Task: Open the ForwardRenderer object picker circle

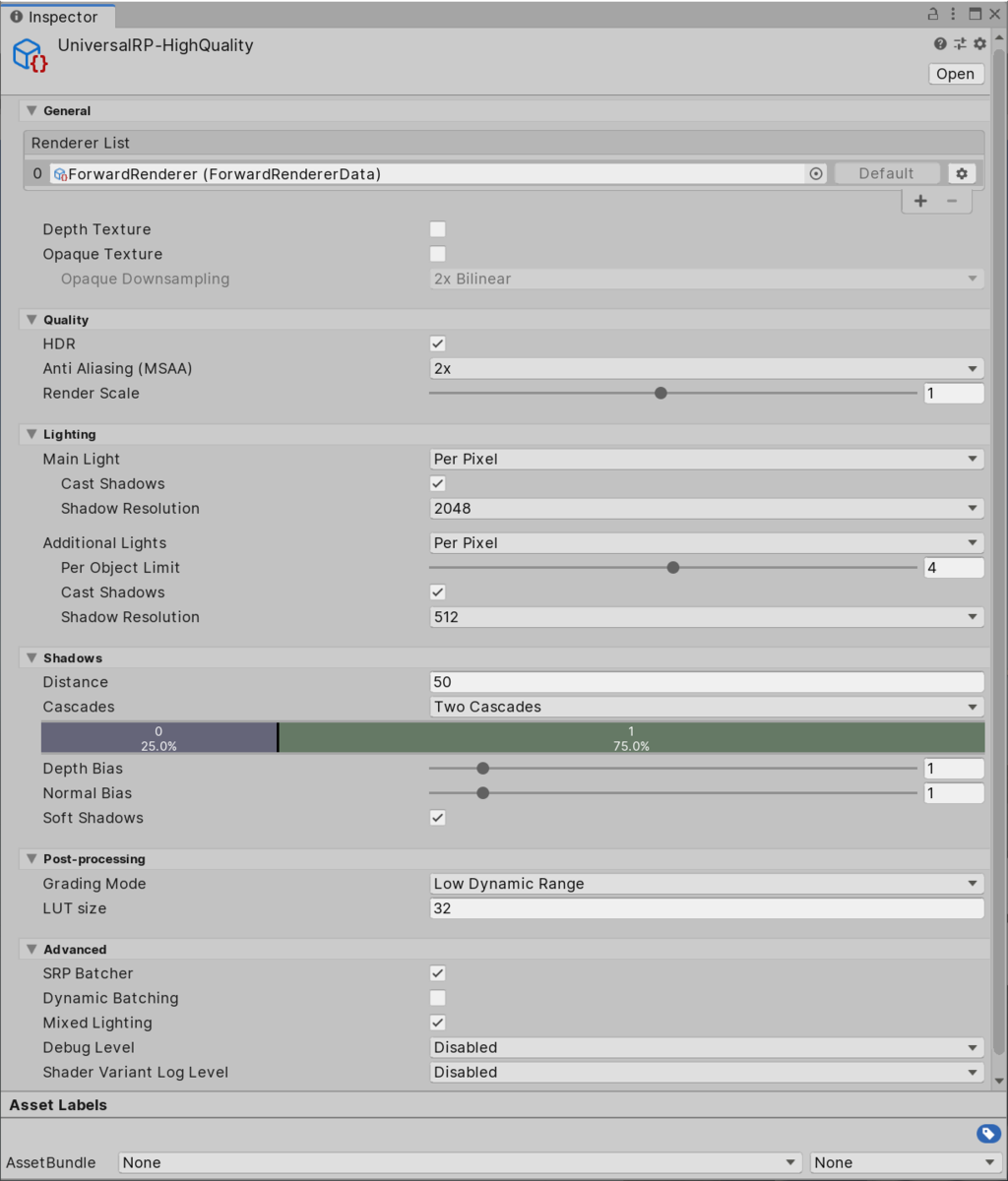Action: (816, 173)
